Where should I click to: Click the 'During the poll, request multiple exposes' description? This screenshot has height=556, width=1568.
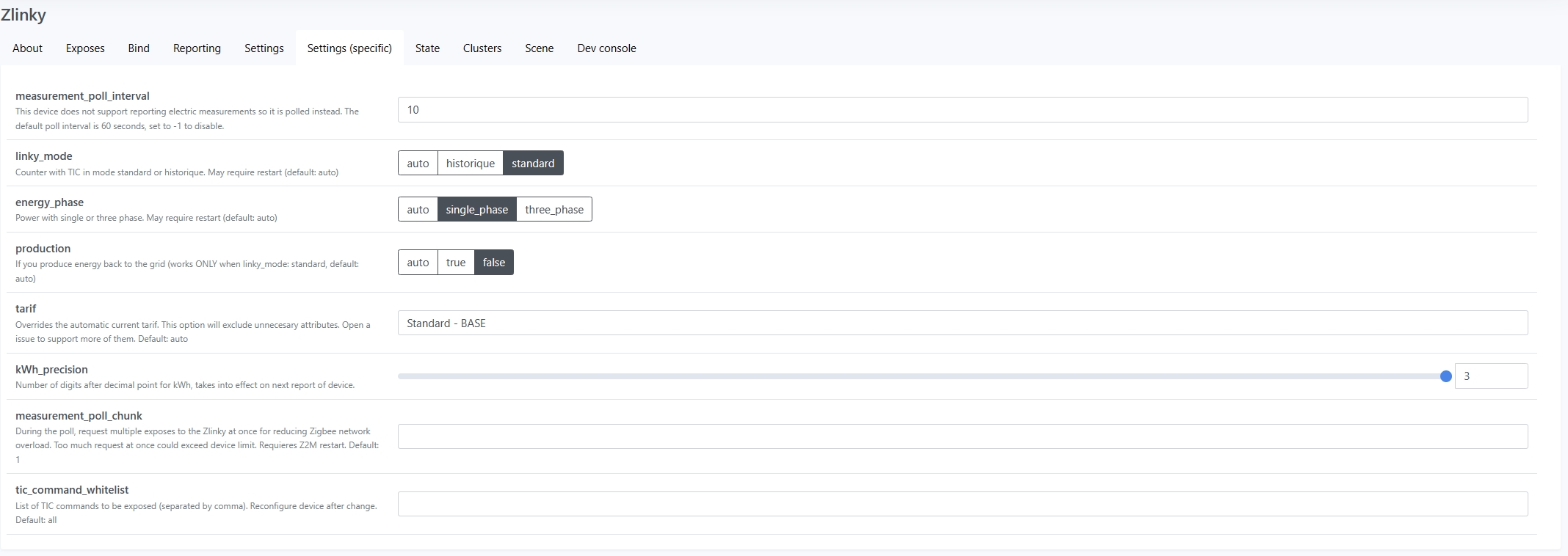(x=197, y=445)
